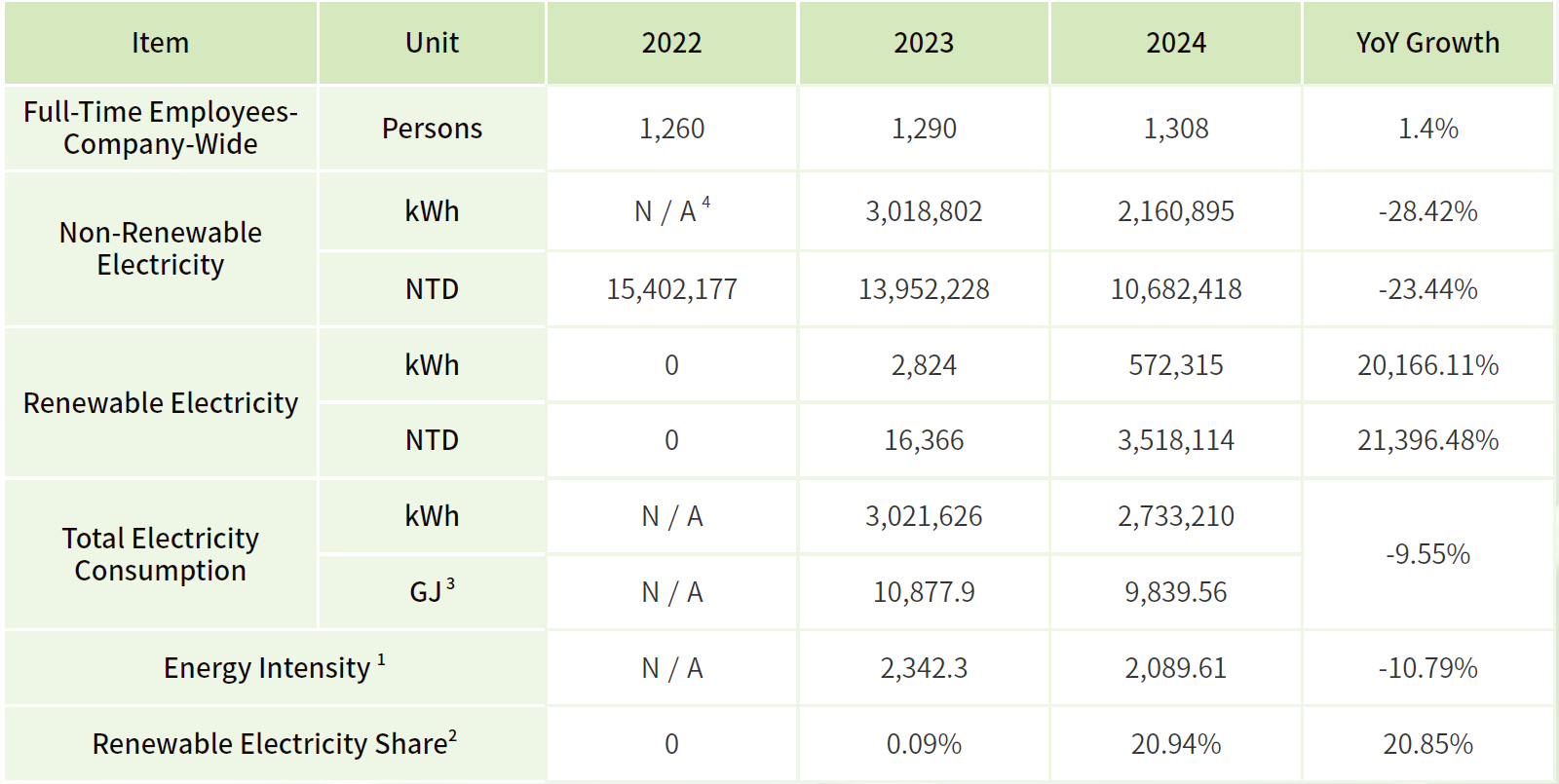This screenshot has height=784, width=1559.
Task: Select the 'Non-Renewable Electricity' row label
Action: coord(161,248)
